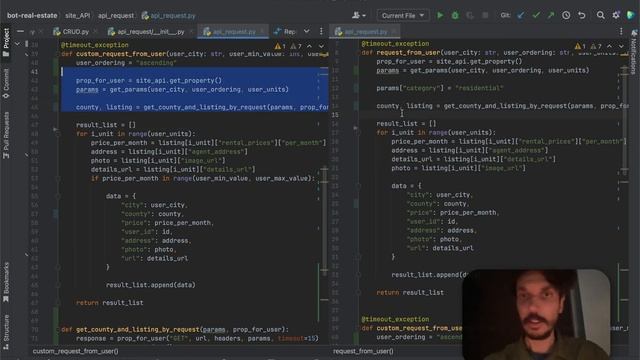Image resolution: width=640 pixels, height=360 pixels.
Task: Click api_request folder breadcrumb
Action: 116,16
